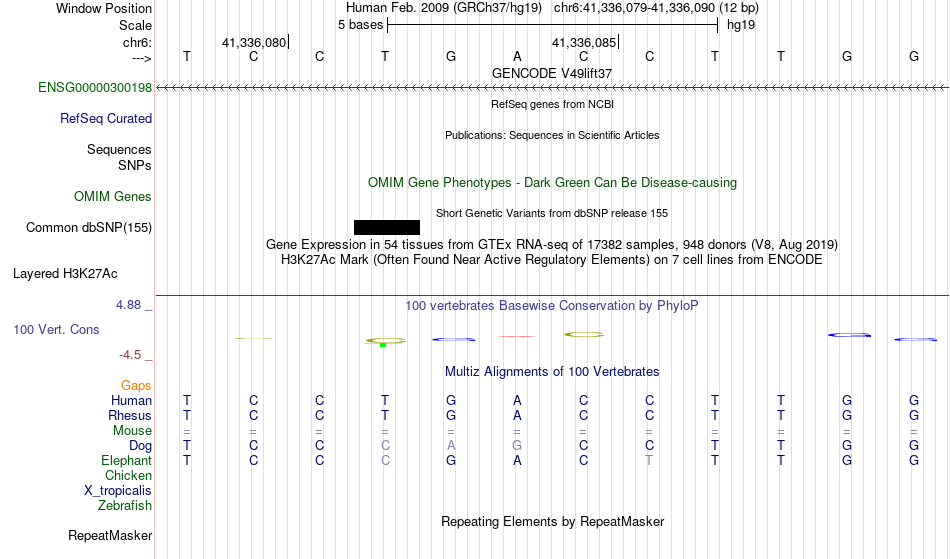The width and height of the screenshot is (950, 559).
Task: Click the Sequences track label
Action: point(119,149)
